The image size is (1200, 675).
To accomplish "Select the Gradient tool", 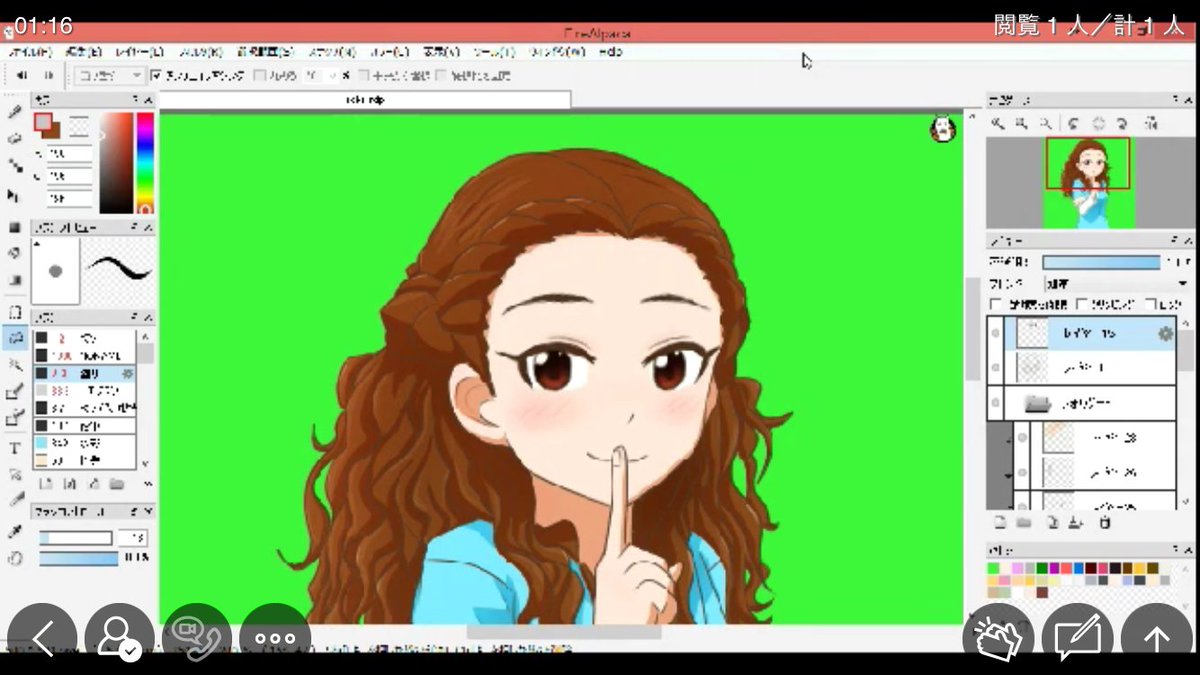I will coord(14,280).
